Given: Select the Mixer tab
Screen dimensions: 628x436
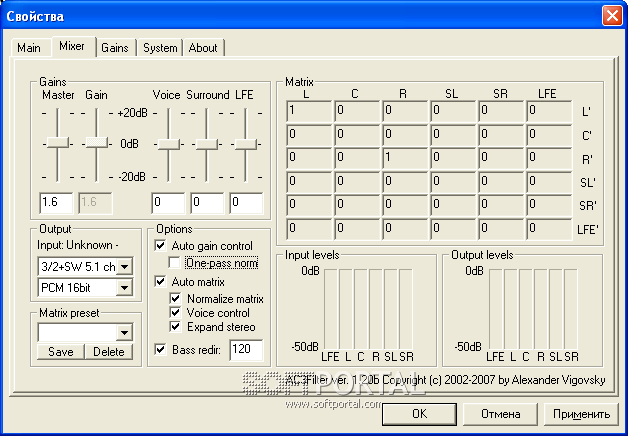Looking at the screenshot, I should point(72,46).
